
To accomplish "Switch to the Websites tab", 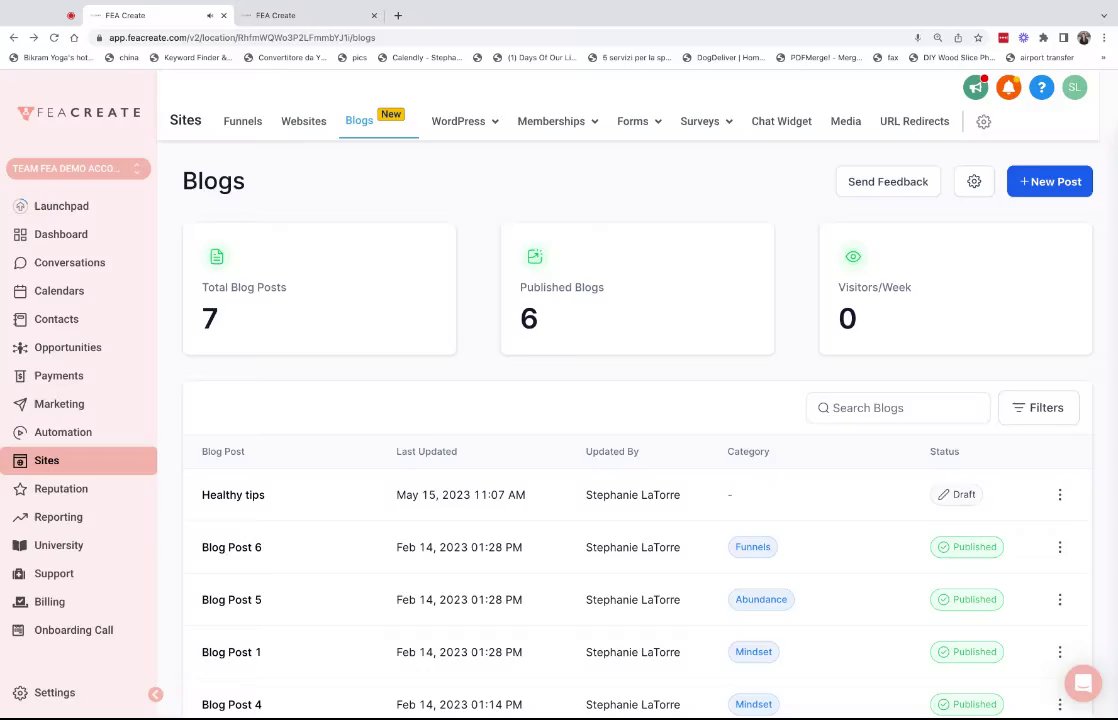I will pyautogui.click(x=304, y=121).
